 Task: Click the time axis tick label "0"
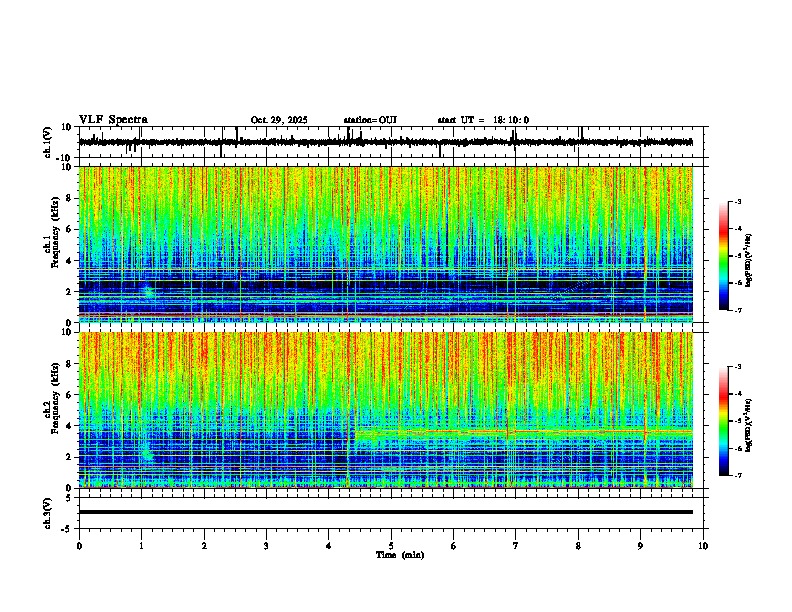pyautogui.click(x=79, y=546)
